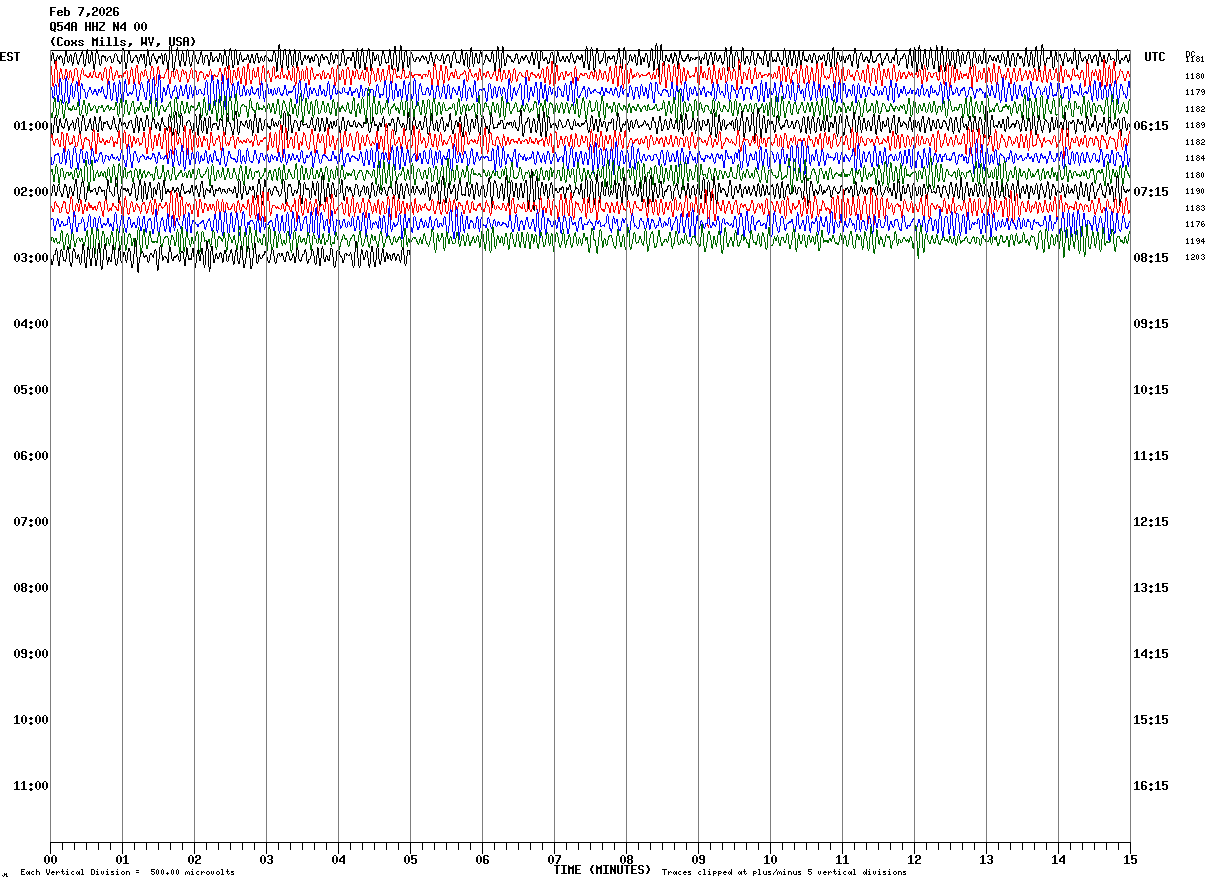Click the x-axis minute label '00'

[50, 859]
